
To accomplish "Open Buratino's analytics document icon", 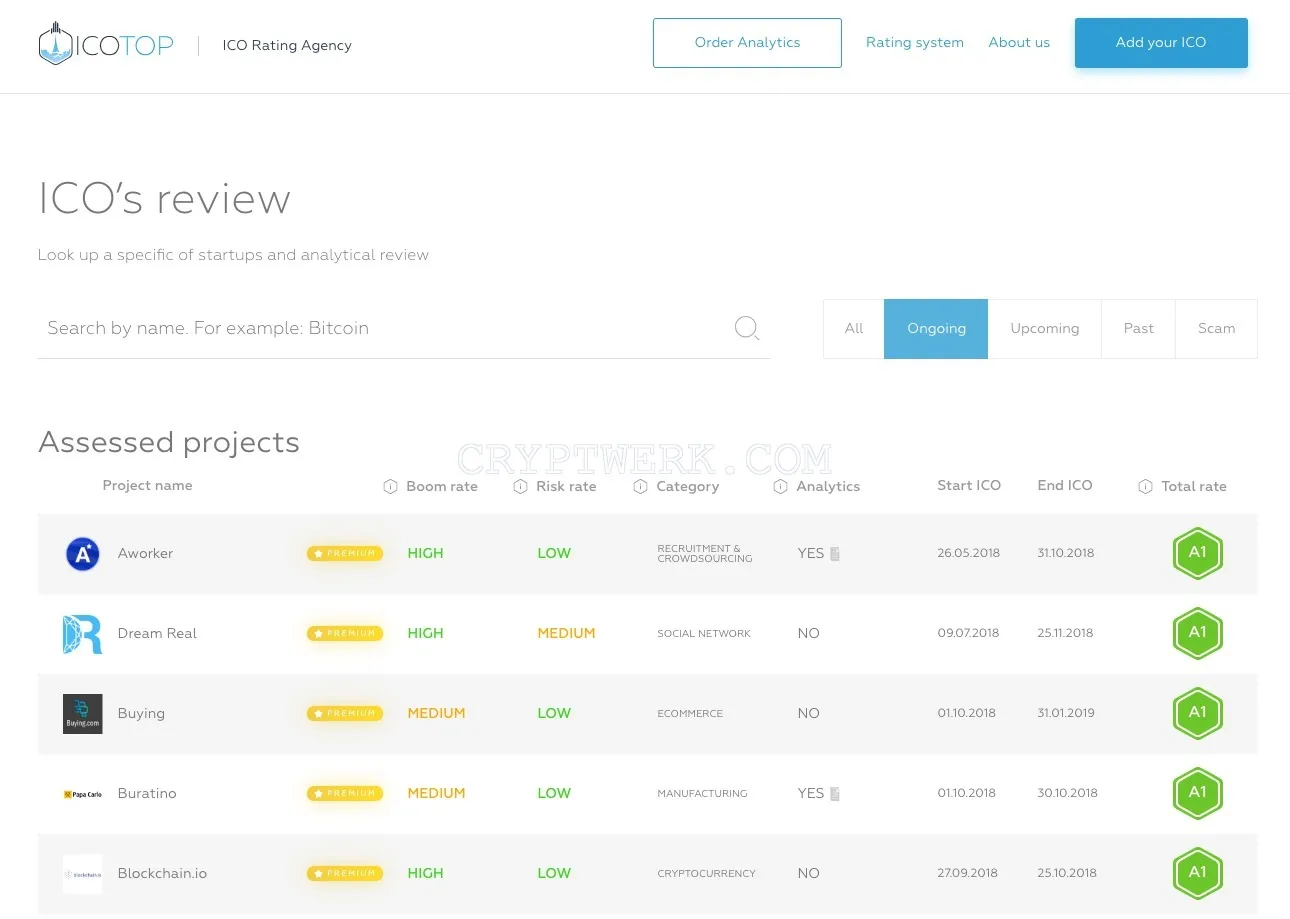I will 835,794.
